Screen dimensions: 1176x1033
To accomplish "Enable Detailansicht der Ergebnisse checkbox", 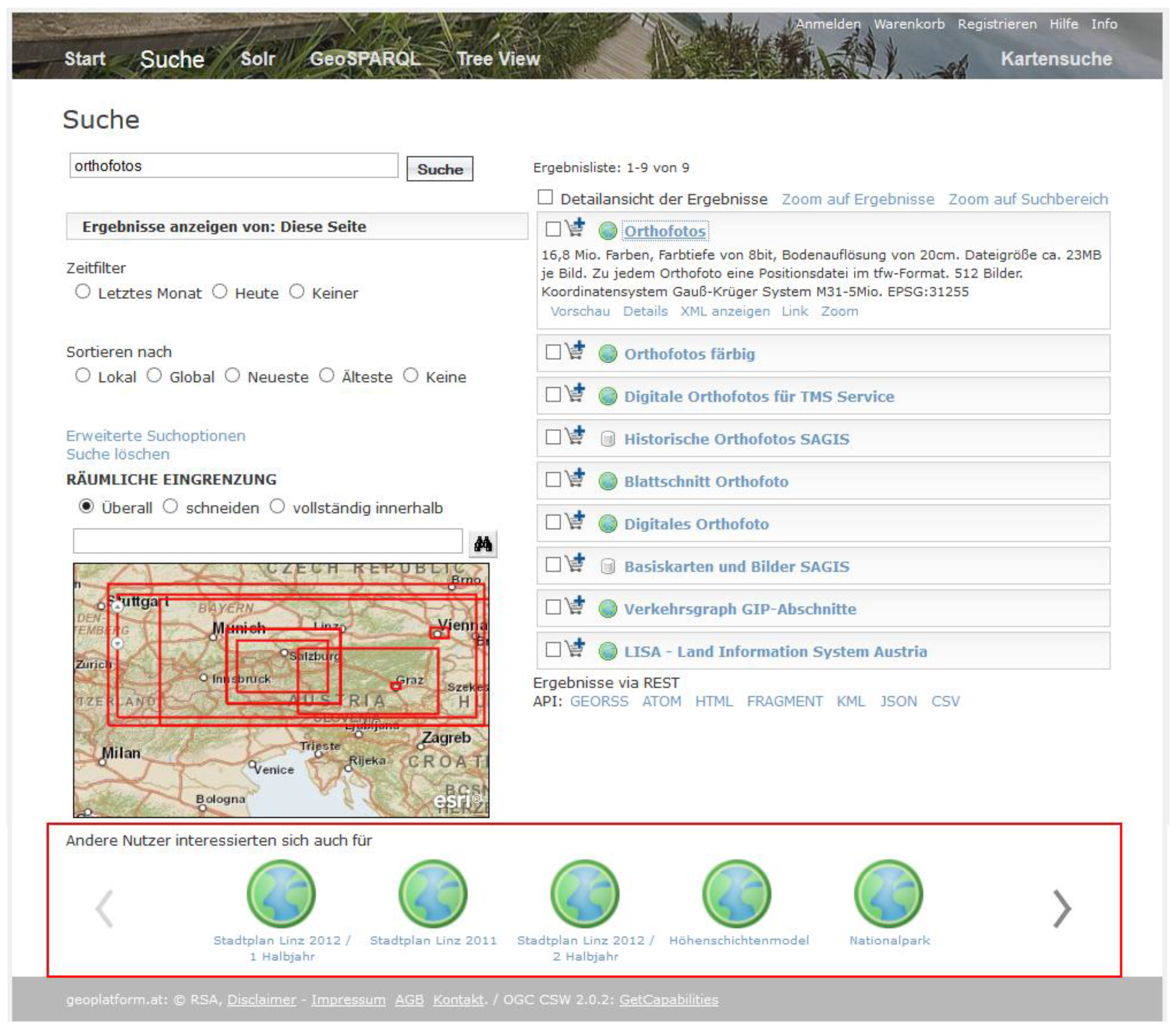I will point(545,197).
